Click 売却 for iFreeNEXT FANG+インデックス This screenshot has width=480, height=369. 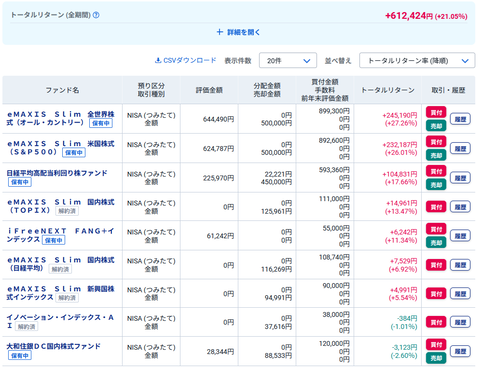click(x=436, y=243)
